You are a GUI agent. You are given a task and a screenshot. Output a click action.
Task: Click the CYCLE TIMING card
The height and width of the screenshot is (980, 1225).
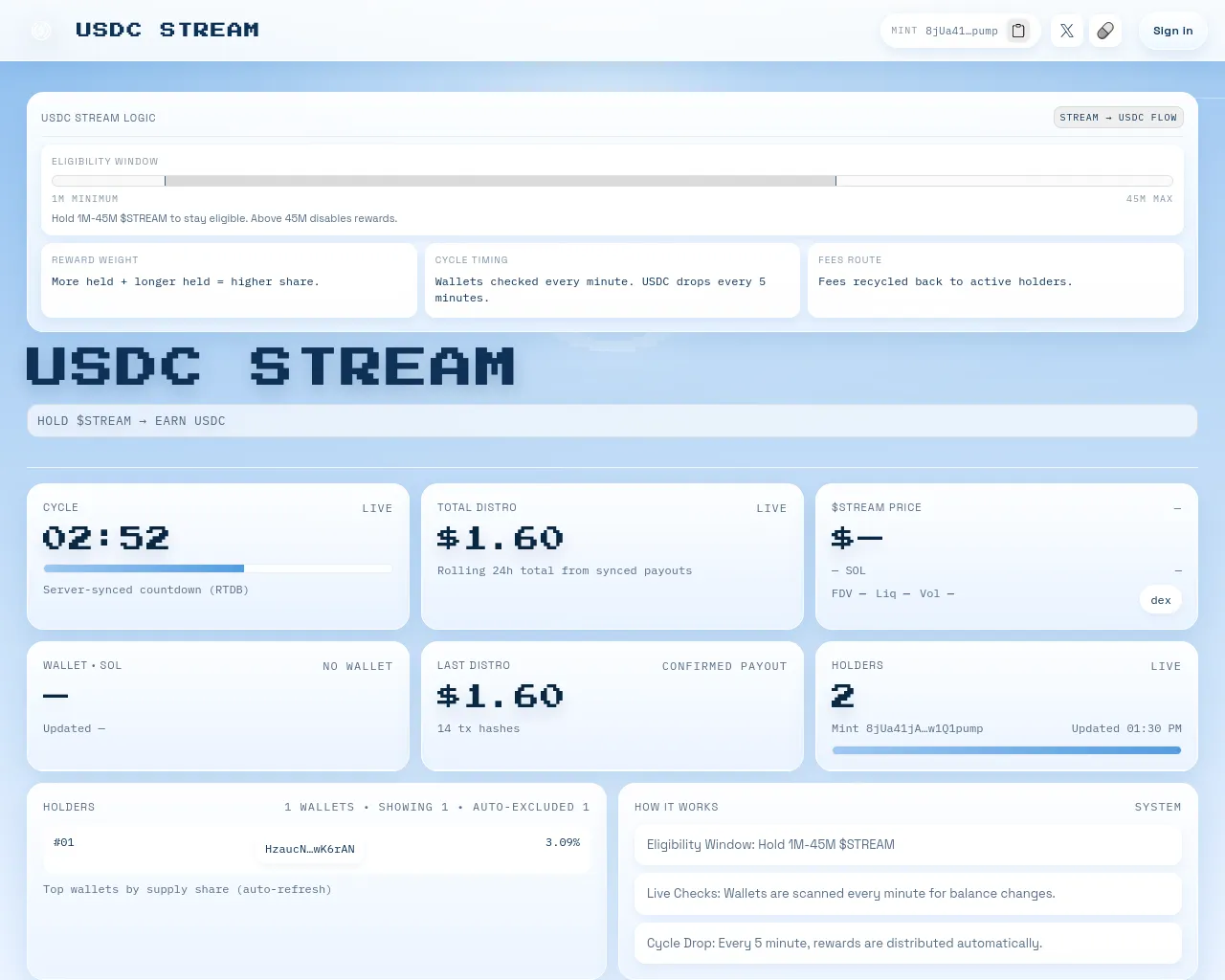[x=612, y=279]
